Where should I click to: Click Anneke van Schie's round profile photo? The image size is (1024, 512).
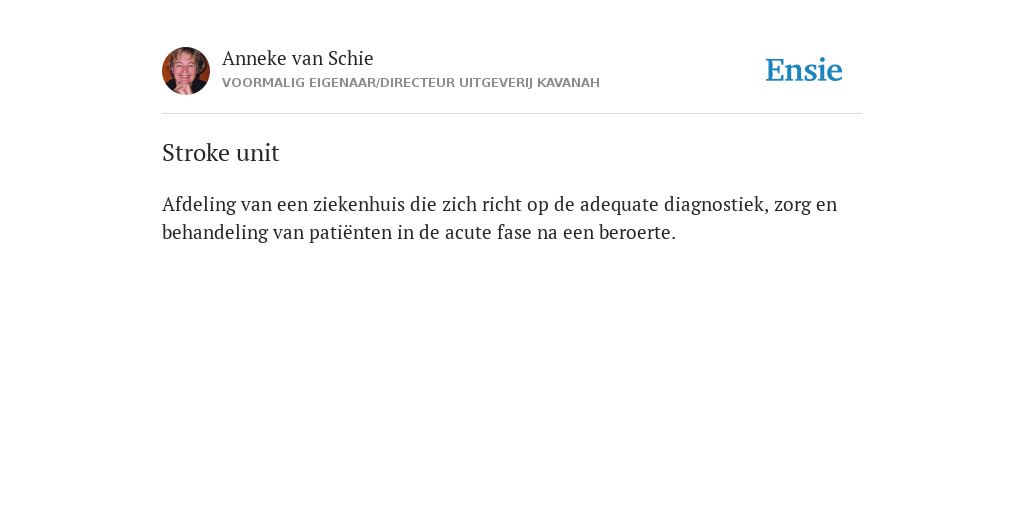(x=186, y=71)
